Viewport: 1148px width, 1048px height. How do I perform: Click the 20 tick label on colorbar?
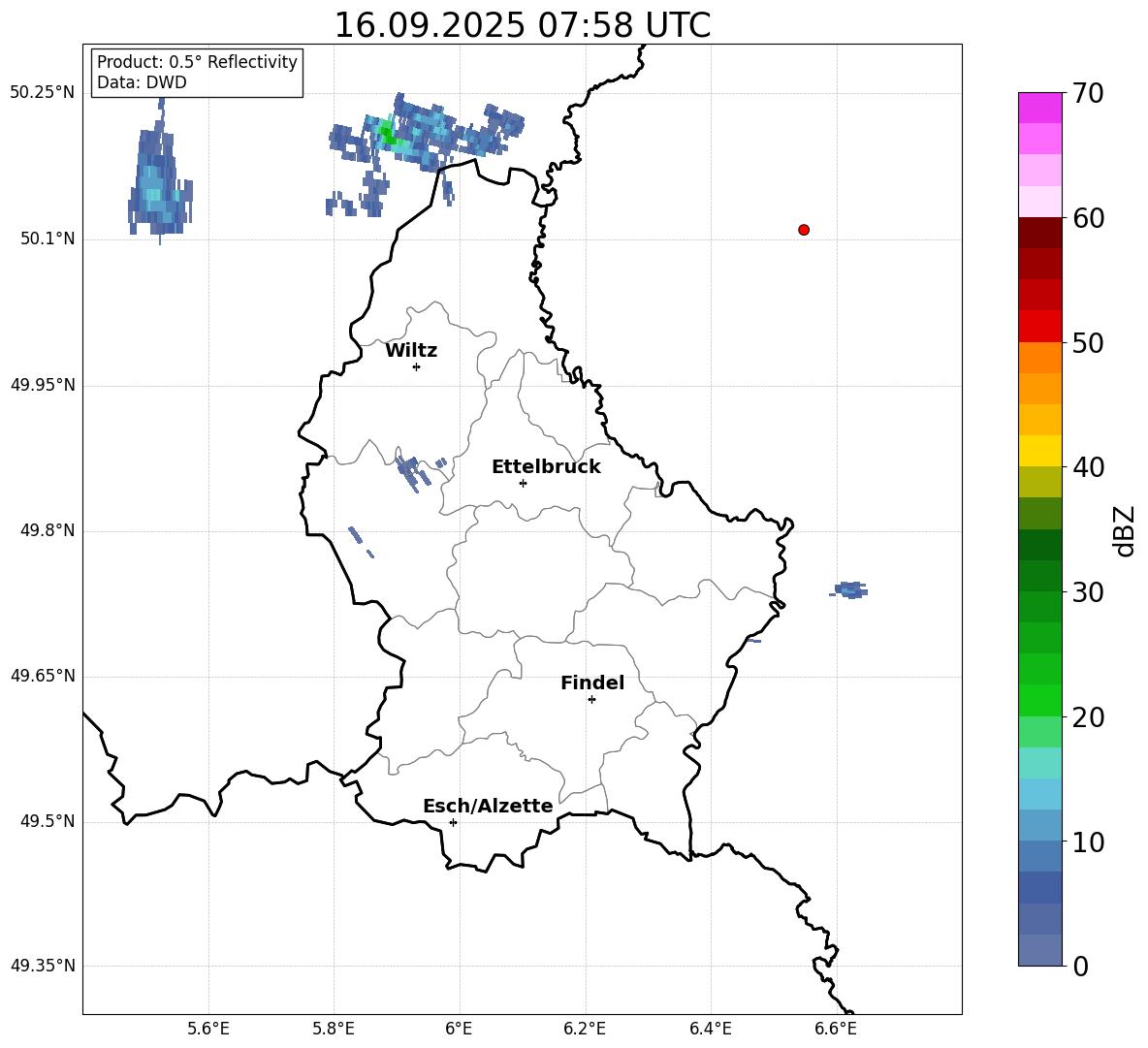(1088, 717)
